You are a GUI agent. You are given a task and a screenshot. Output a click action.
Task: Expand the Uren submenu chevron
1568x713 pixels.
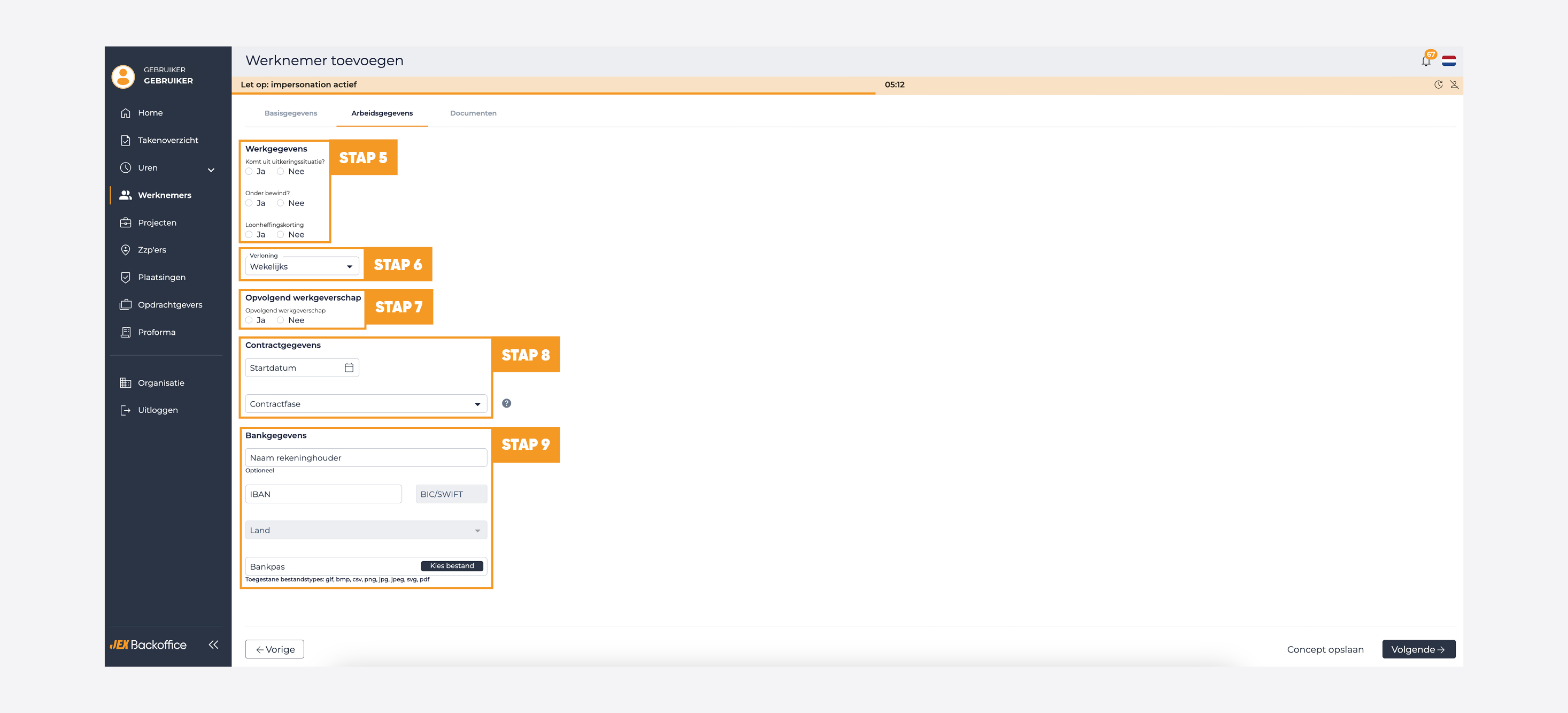tap(211, 170)
